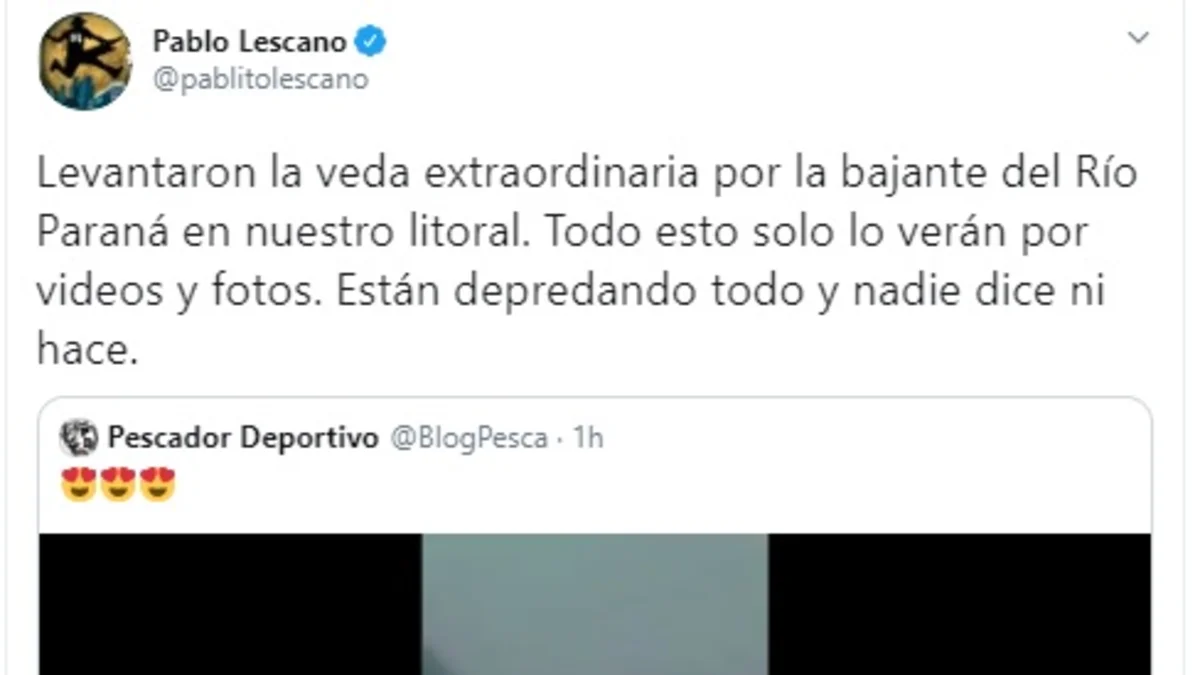Screen dimensions: 1200x675
Task: Click the last heart-eyes emoji
Action: 157,485
